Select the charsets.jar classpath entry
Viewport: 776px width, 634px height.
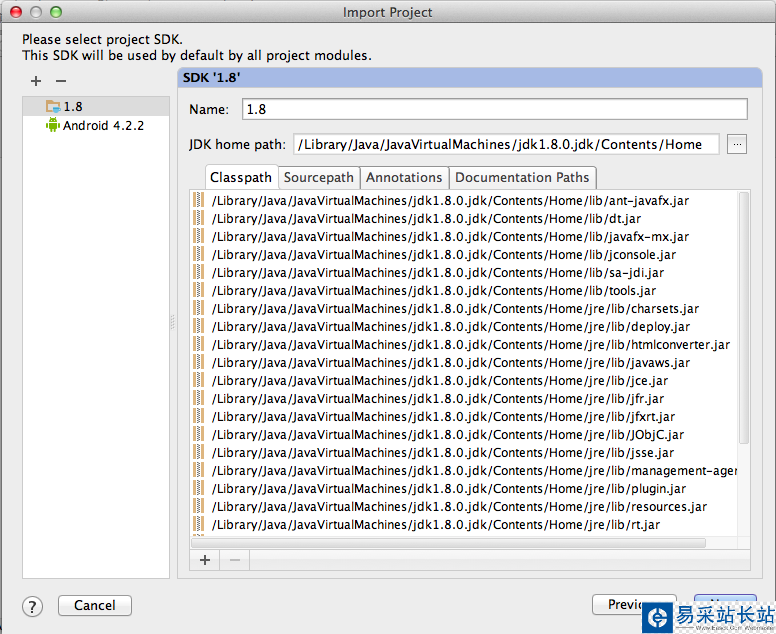(x=455, y=309)
